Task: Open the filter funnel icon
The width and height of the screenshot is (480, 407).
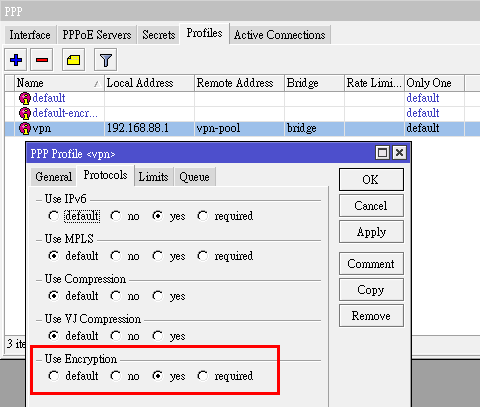Action: click(x=106, y=60)
